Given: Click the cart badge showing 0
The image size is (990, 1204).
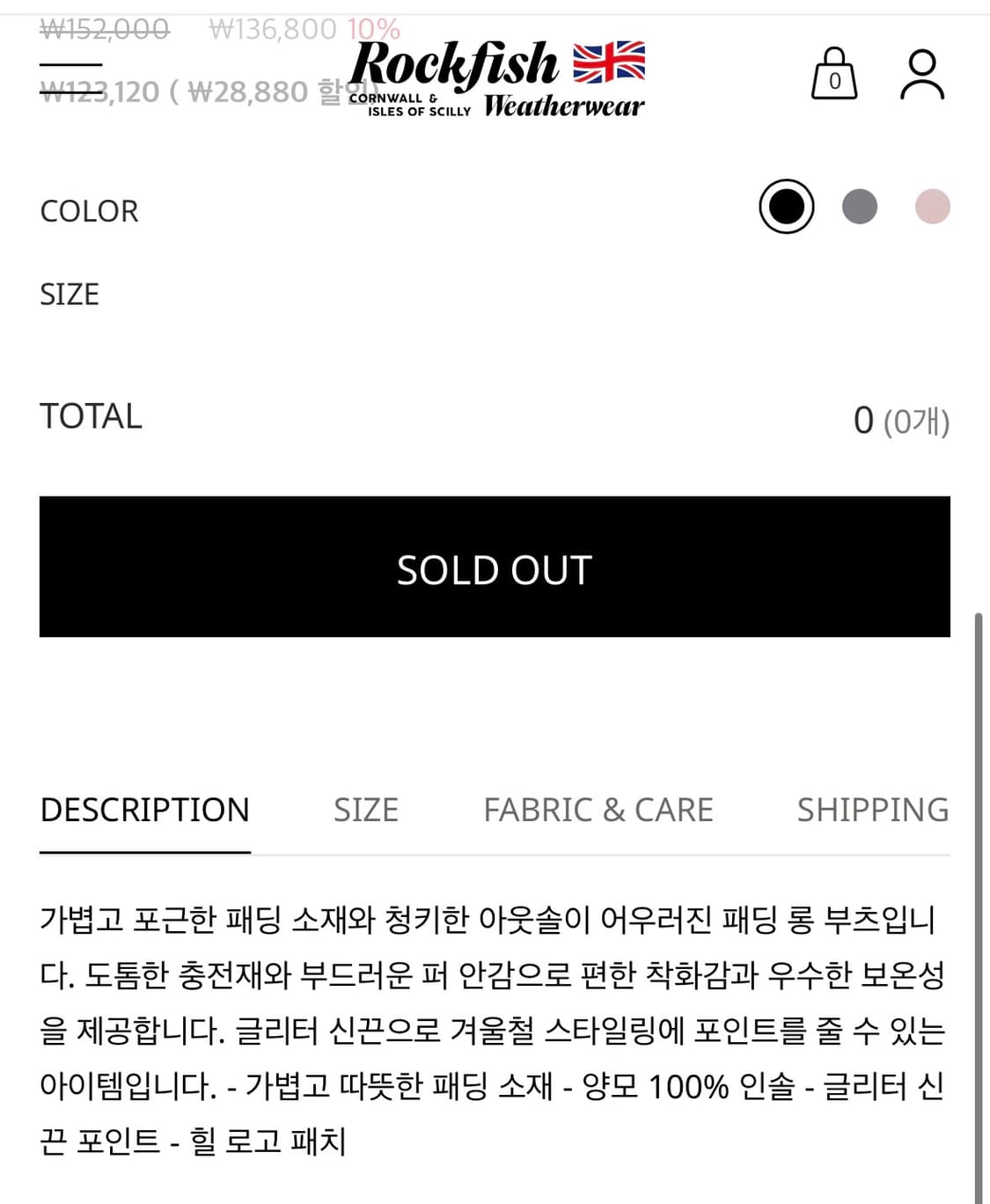Looking at the screenshot, I should point(834,82).
